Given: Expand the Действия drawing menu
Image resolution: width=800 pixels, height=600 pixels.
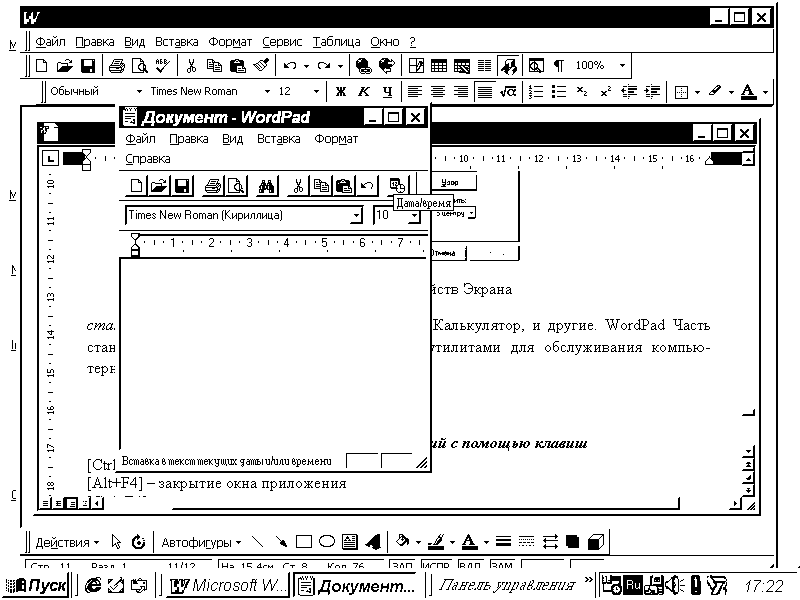Looking at the screenshot, I should point(67,542).
